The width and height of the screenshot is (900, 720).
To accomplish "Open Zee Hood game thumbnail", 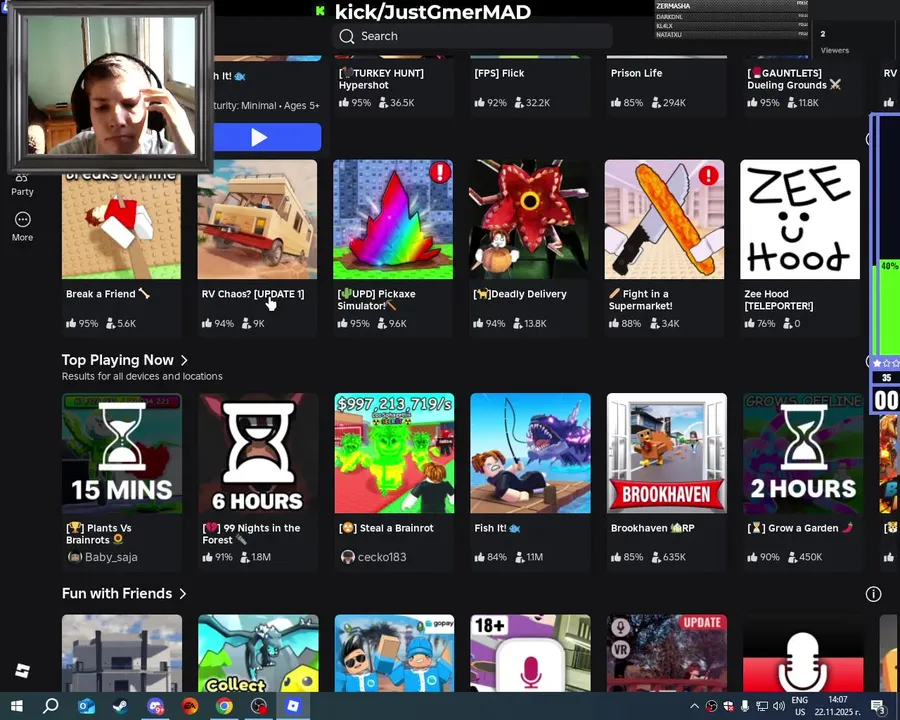I will point(800,219).
